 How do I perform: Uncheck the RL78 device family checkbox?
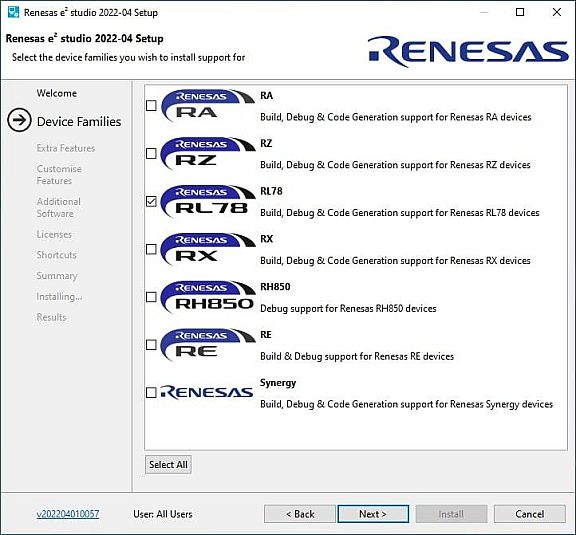151,201
